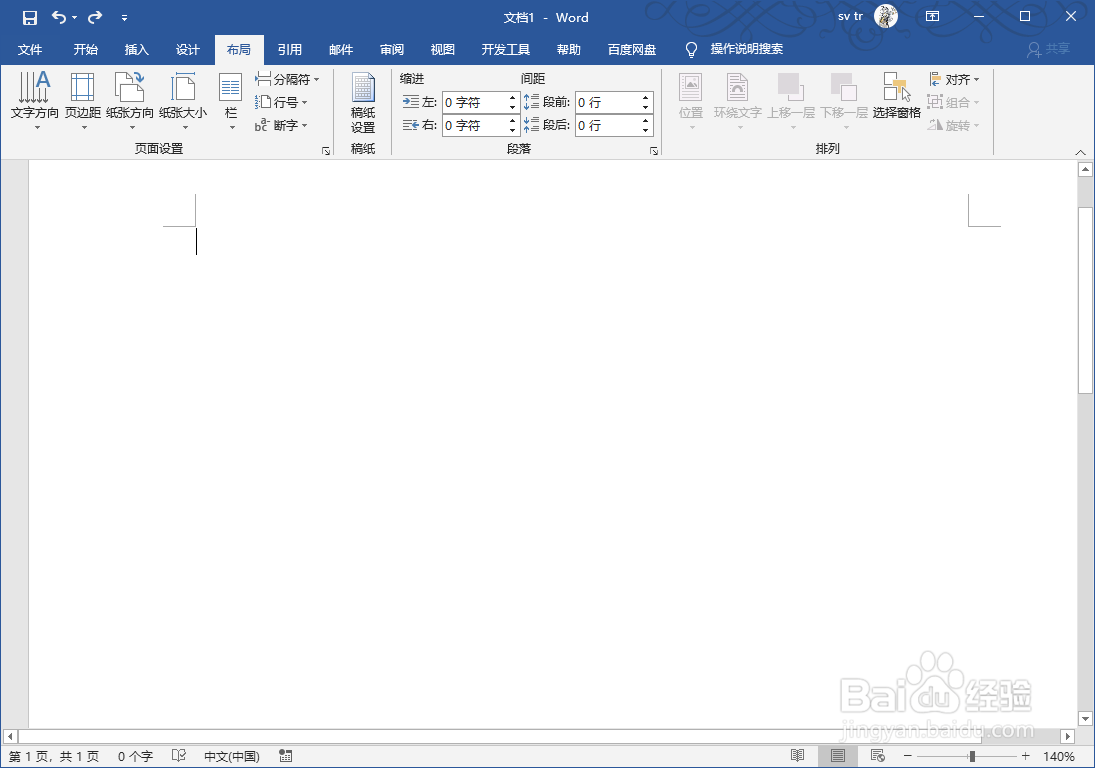Open the paragraph dialog launcher in 段落 group

pos(655,149)
